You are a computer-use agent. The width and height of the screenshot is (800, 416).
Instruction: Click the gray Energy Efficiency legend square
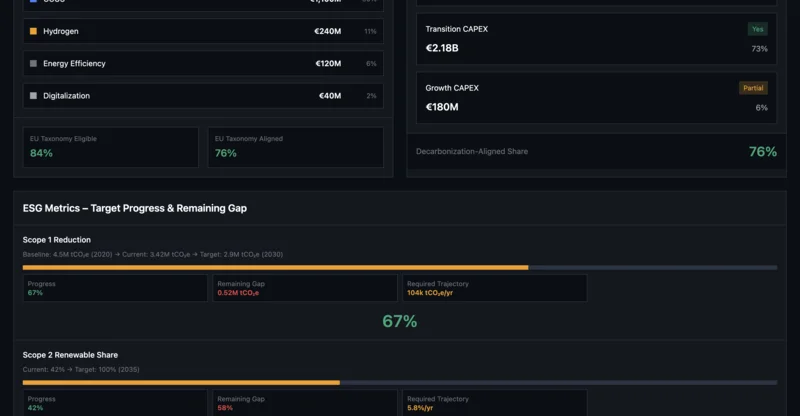[34, 64]
